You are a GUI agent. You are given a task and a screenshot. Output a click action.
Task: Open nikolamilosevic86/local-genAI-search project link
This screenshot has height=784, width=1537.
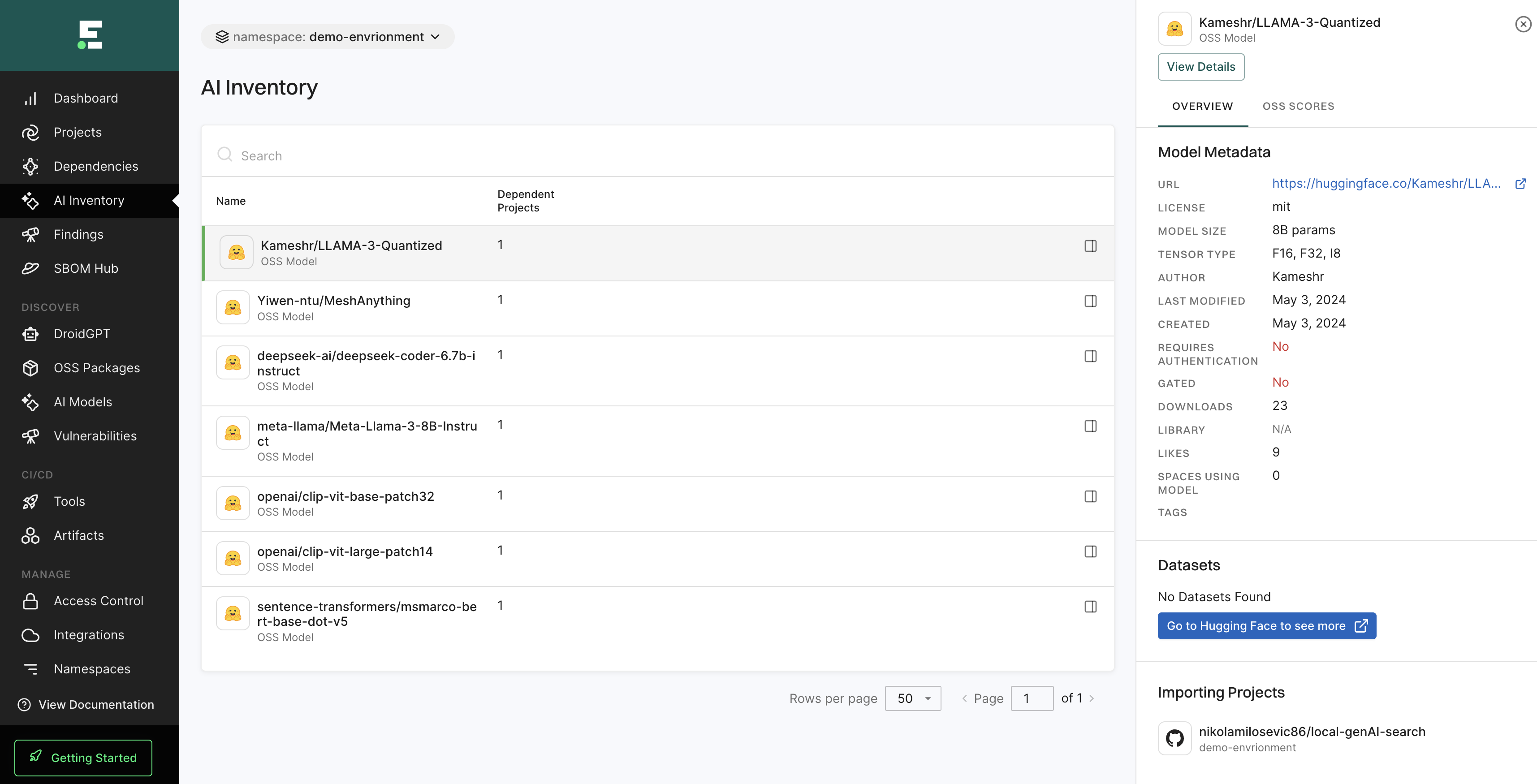point(1312,732)
